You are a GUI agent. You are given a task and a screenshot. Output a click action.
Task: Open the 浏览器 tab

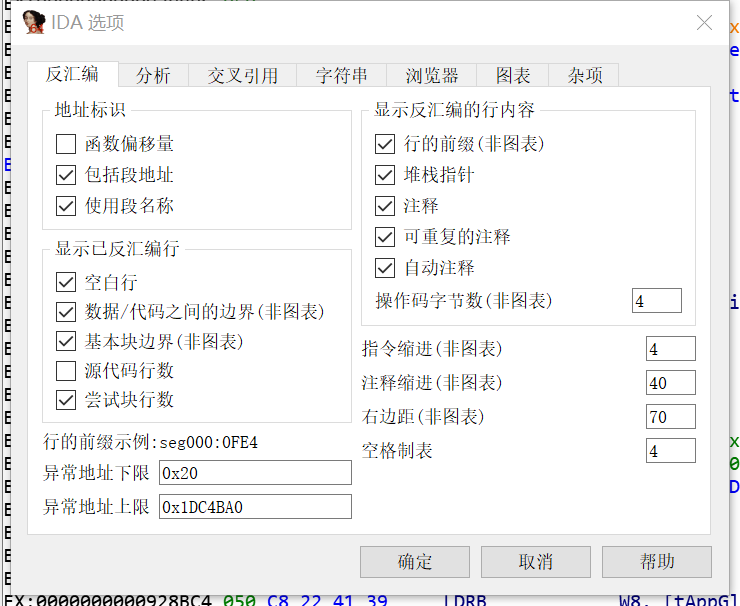[432, 76]
